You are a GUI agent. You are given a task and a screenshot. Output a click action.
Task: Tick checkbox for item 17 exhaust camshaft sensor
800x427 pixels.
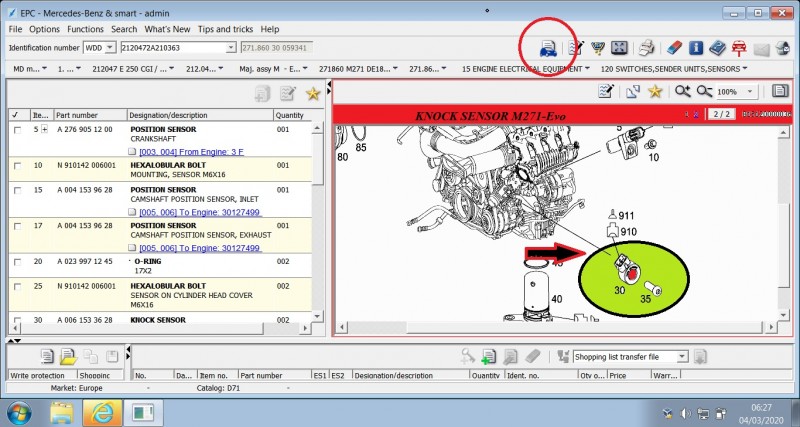click(18, 226)
